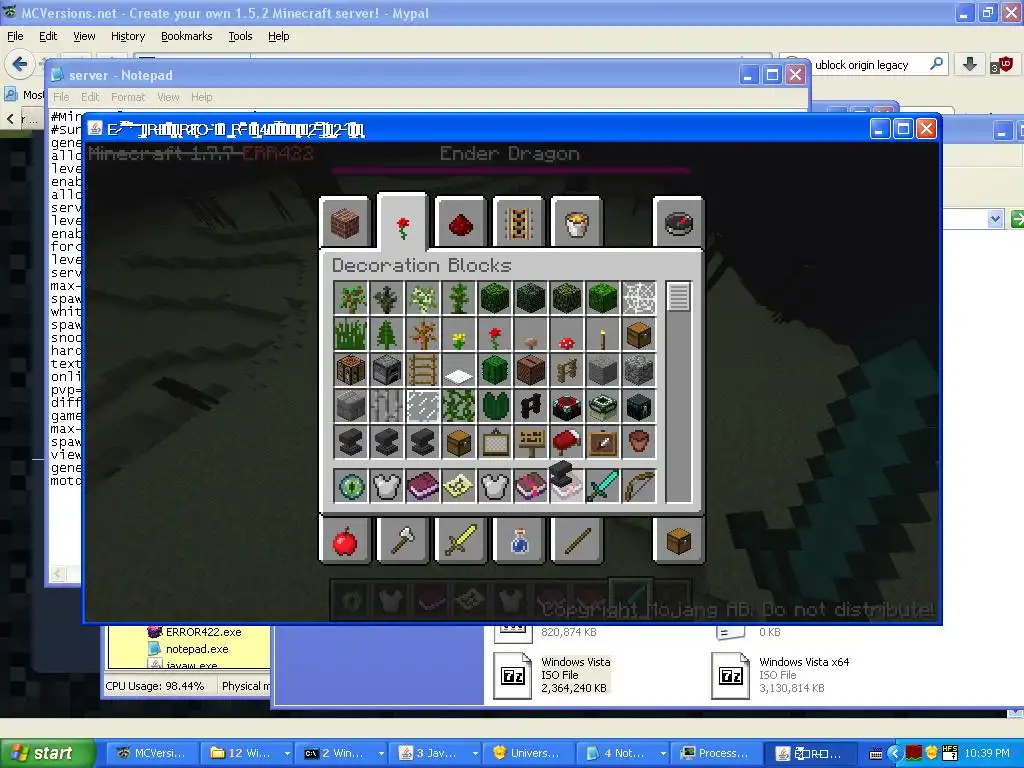
Task: Pick the torch item
Action: [x=603, y=334]
